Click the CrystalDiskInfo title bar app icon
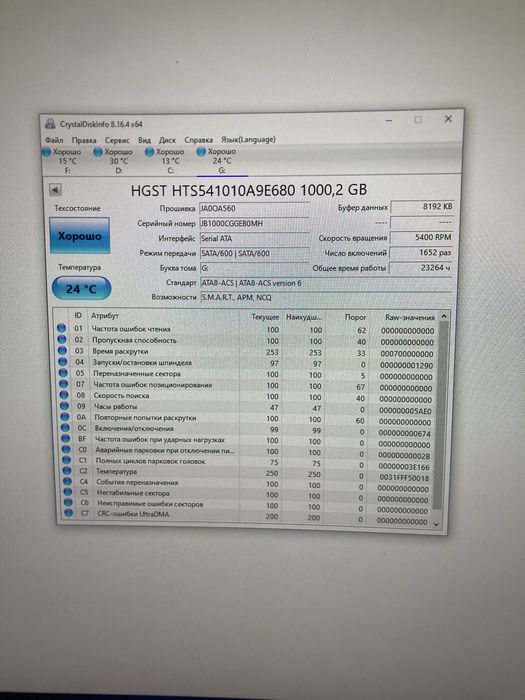Screen dimensions: 525x700 point(50,124)
